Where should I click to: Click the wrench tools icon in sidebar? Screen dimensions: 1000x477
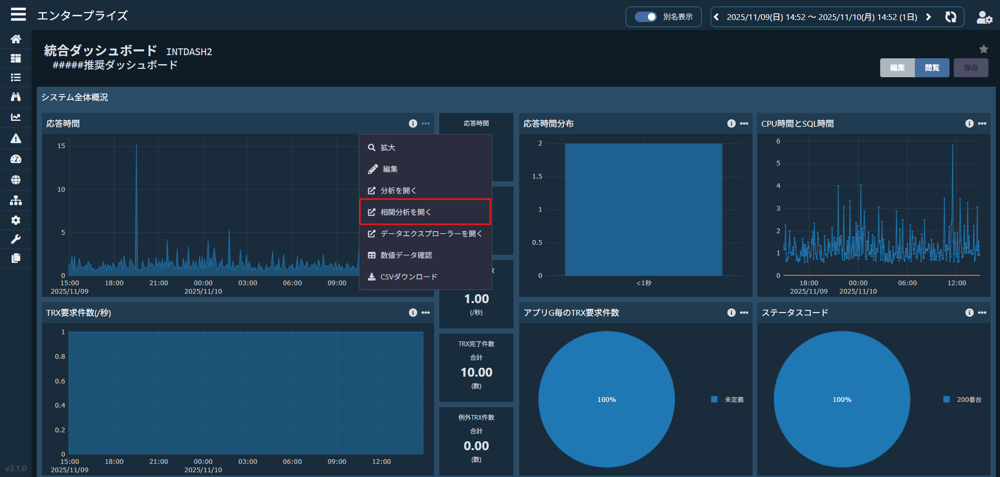pyautogui.click(x=15, y=239)
